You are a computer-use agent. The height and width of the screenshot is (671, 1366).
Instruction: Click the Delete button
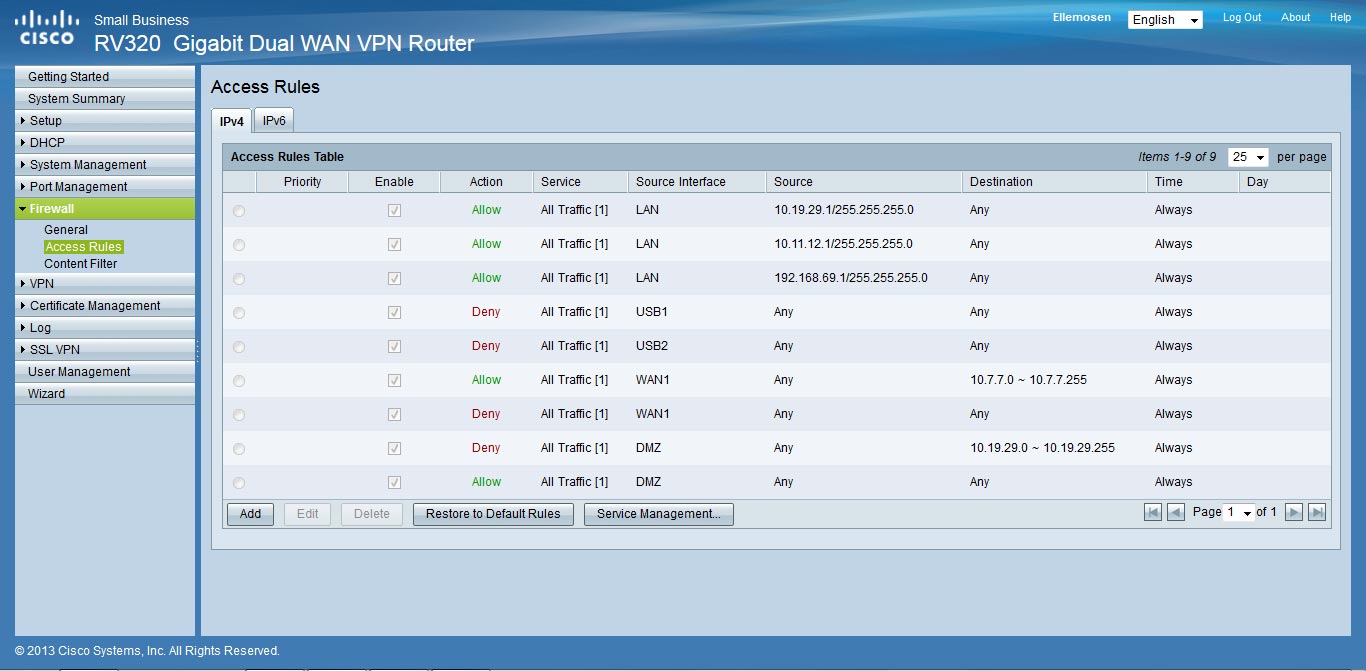tap(372, 514)
